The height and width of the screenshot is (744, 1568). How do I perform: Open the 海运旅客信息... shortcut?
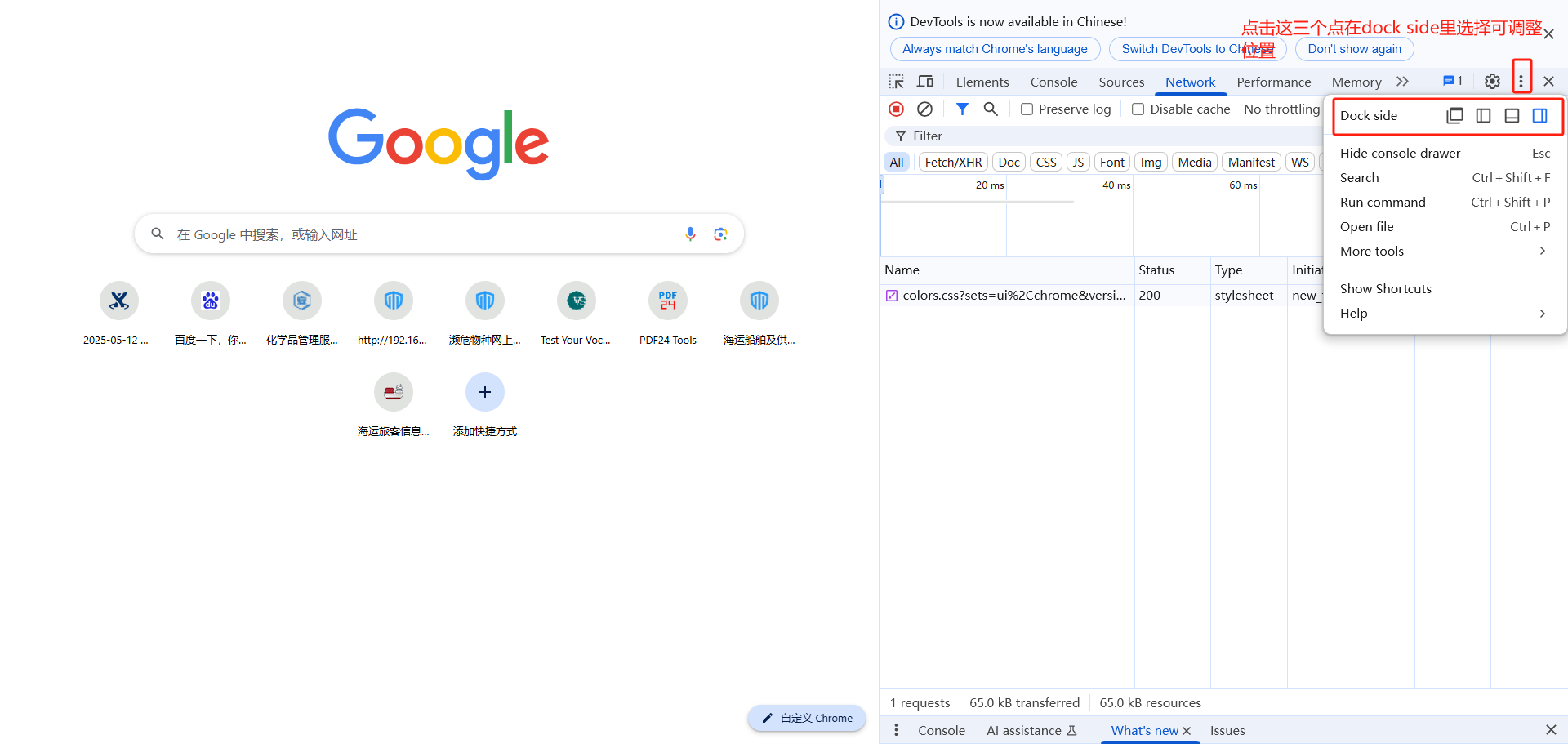coord(394,406)
